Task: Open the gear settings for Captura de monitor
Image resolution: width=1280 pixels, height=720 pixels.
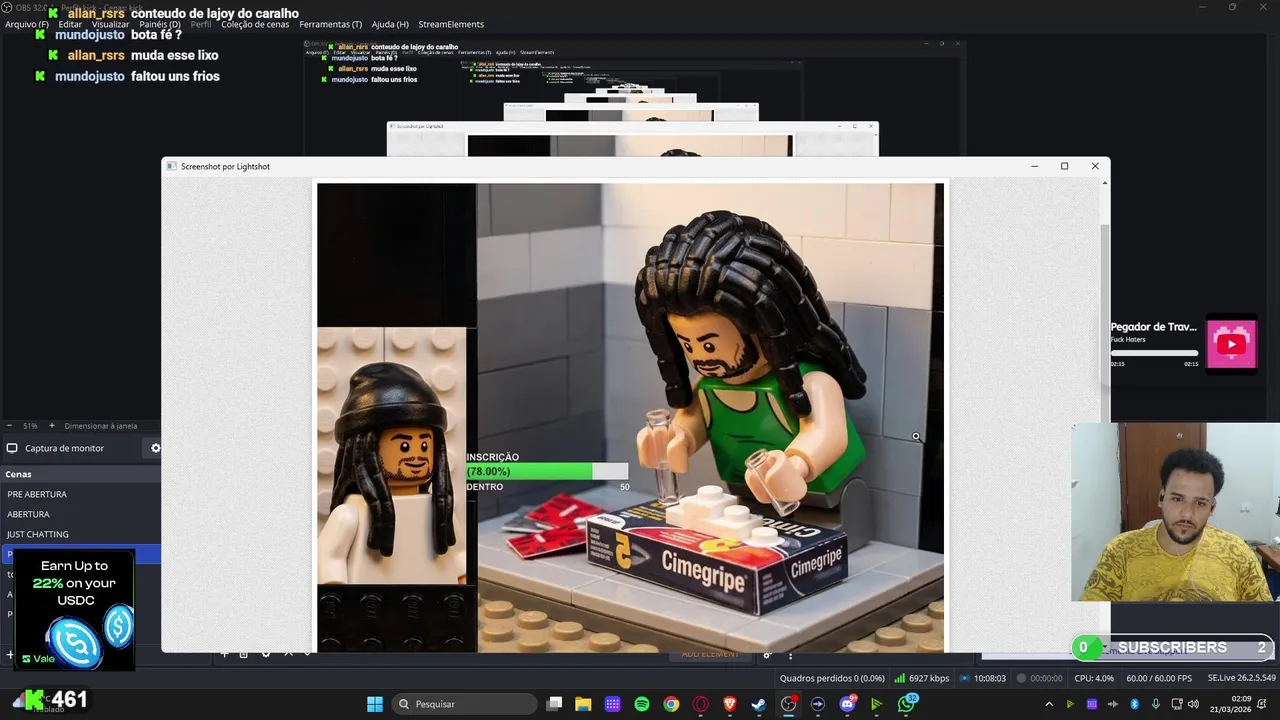Action: 155,448
